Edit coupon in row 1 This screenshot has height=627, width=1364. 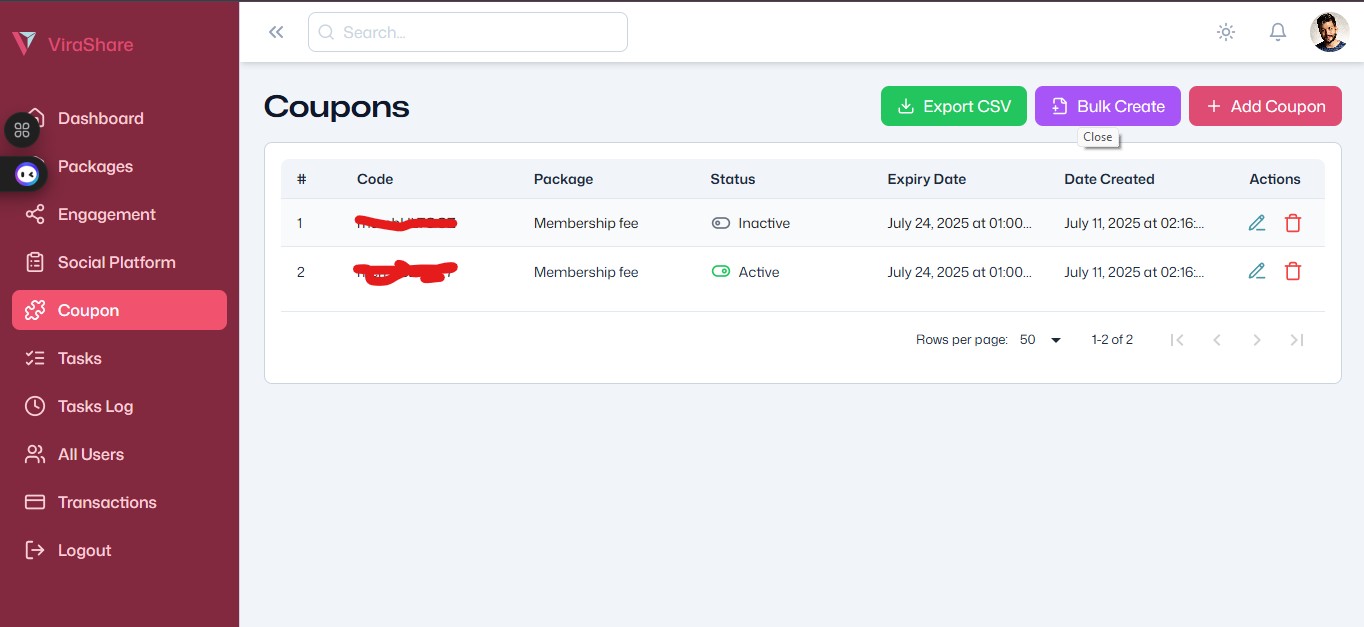click(1257, 223)
